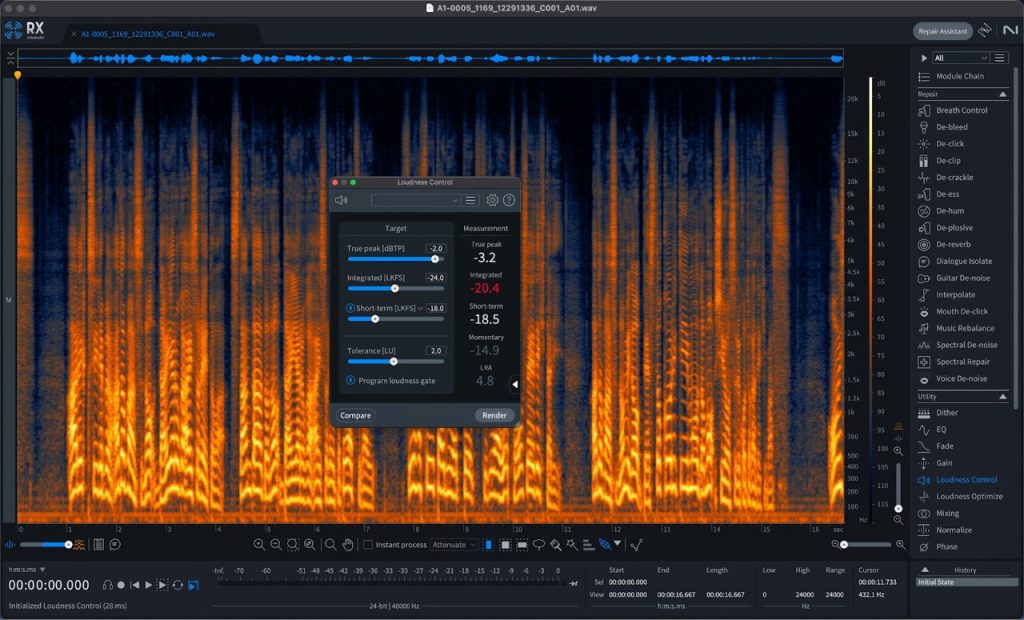Viewport: 1024px width, 620px height.
Task: Collapse the Repair section
Action: [x=1003, y=94]
